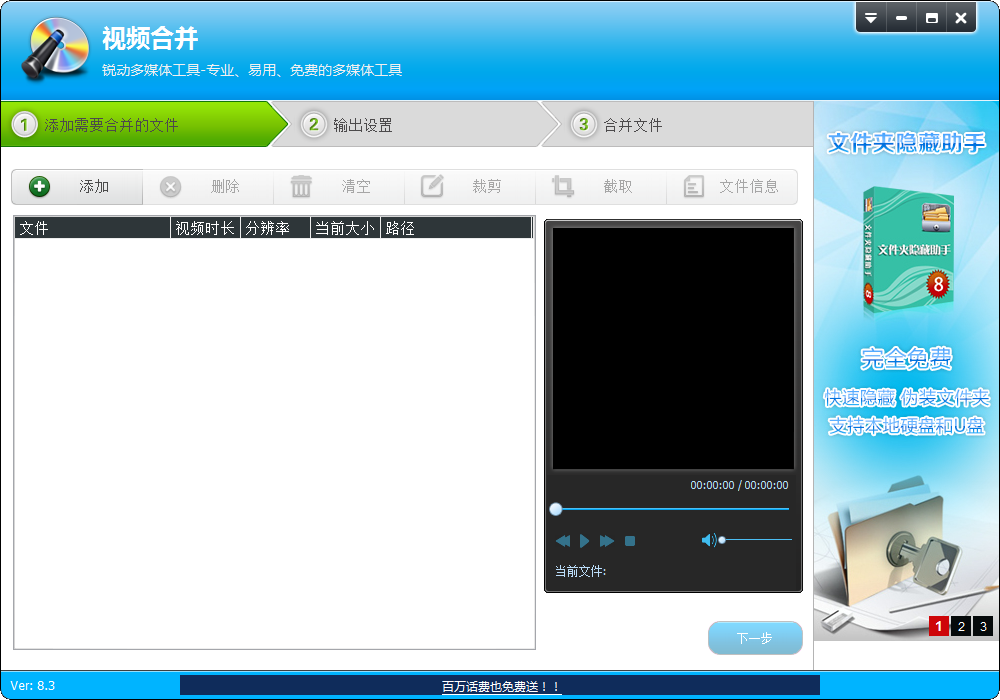This screenshot has height=700, width=1000.
Task: Open the 百万话费也免费送 promo link
Action: (x=501, y=687)
